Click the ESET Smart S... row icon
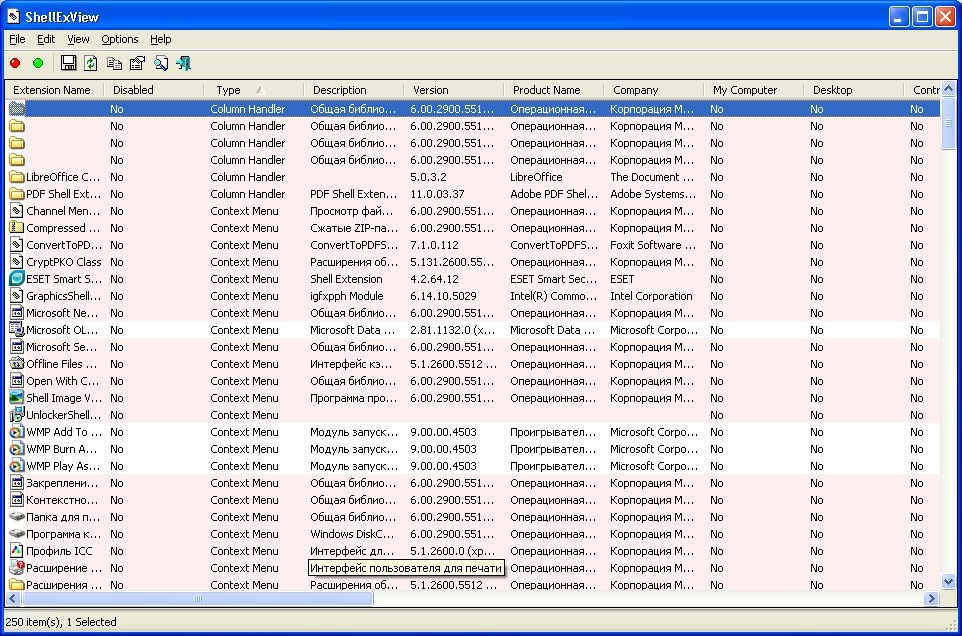Screen dimensions: 962x636 (x=17, y=279)
